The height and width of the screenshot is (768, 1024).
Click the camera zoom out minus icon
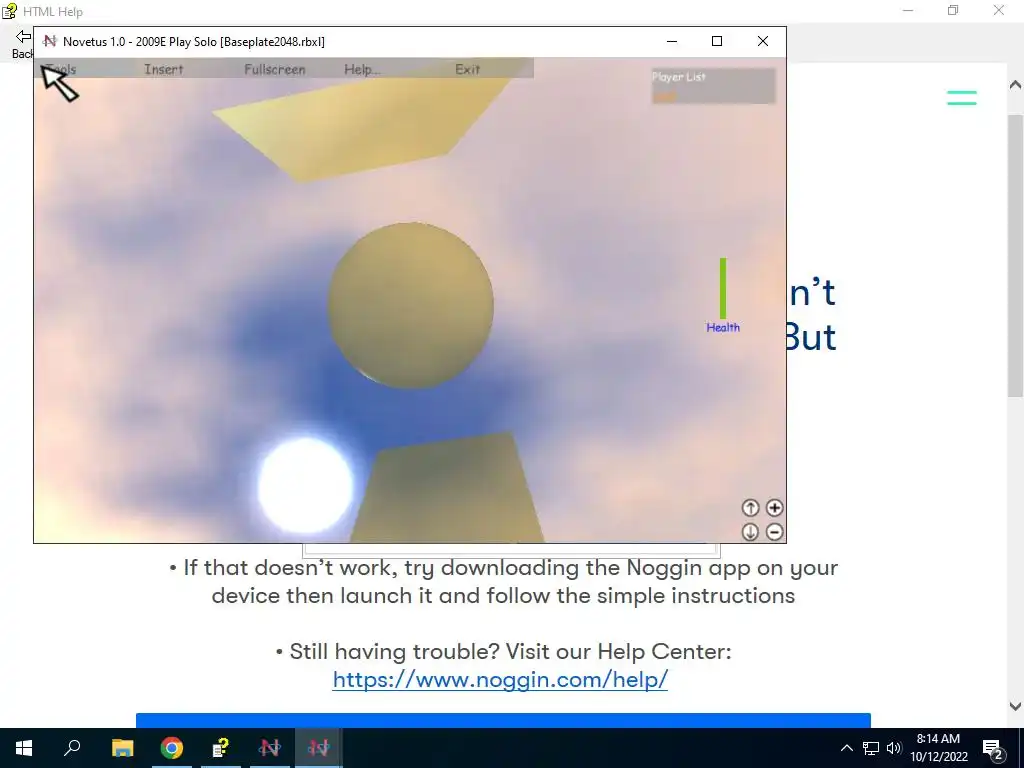coord(775,532)
